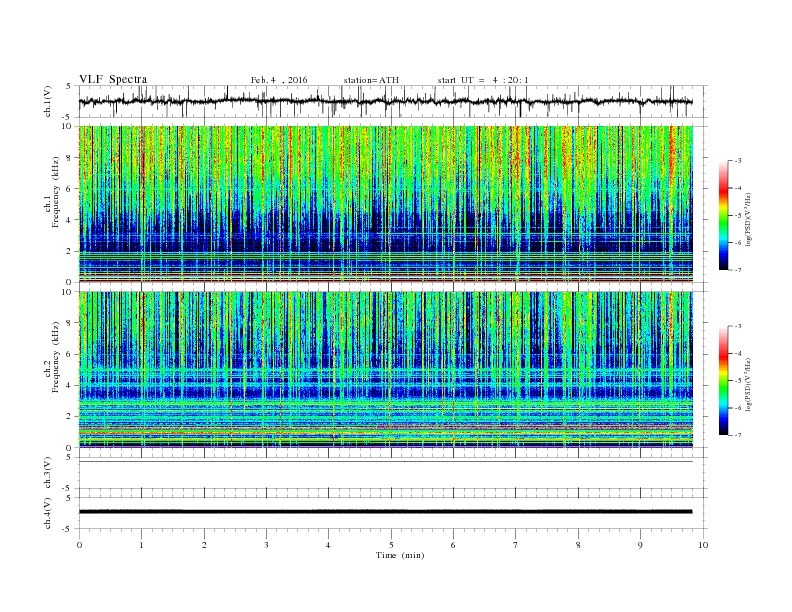Click the '-5' tick on ch.3(V) axis

[68, 488]
